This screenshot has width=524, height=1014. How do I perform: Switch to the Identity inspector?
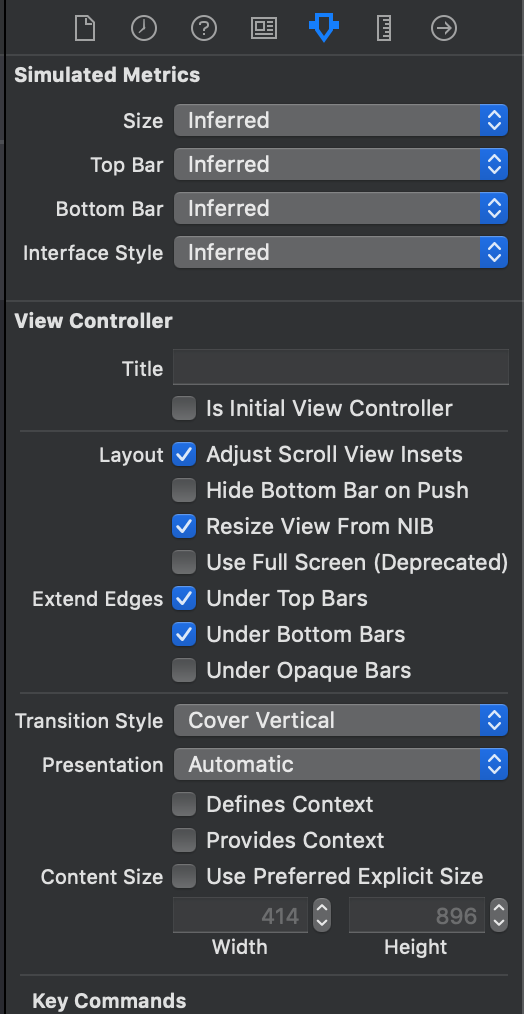point(264,28)
